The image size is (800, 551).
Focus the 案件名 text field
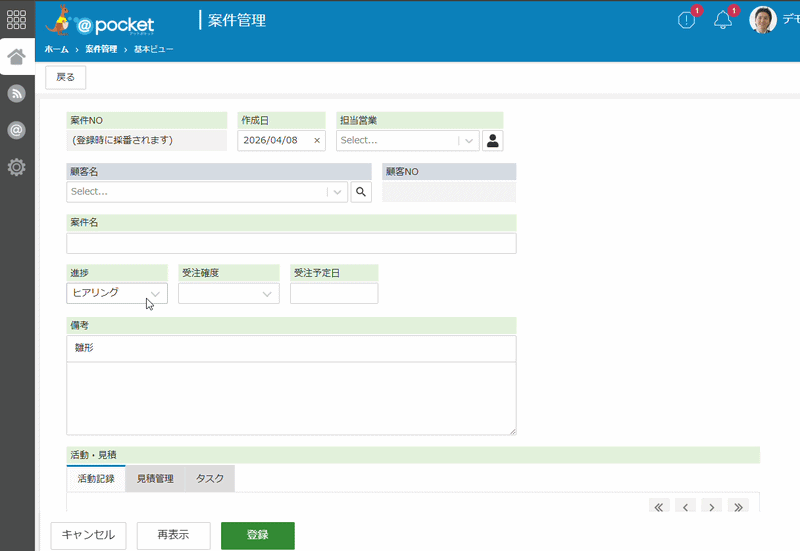(x=291, y=243)
